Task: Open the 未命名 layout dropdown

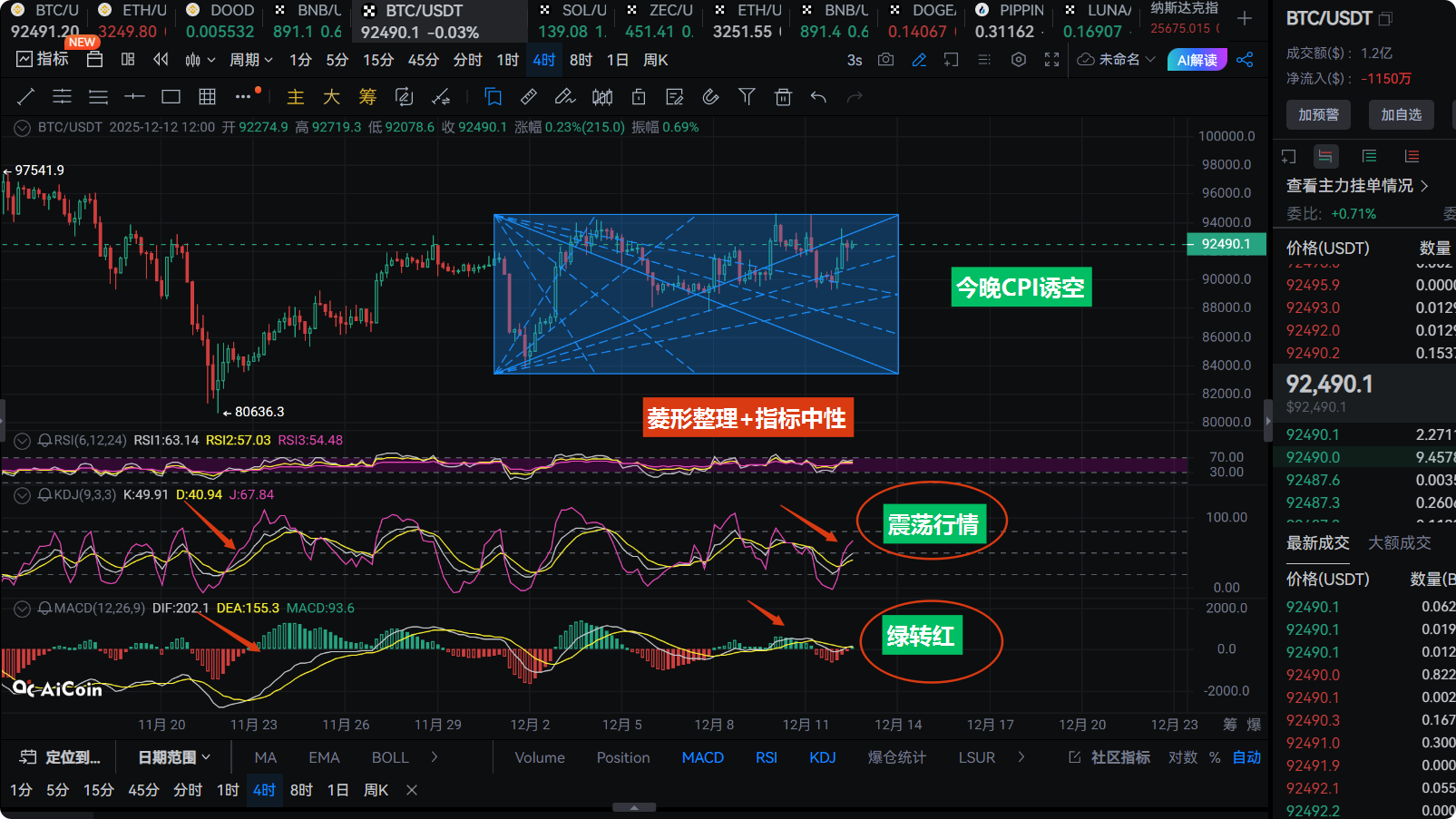Action: click(x=1117, y=60)
